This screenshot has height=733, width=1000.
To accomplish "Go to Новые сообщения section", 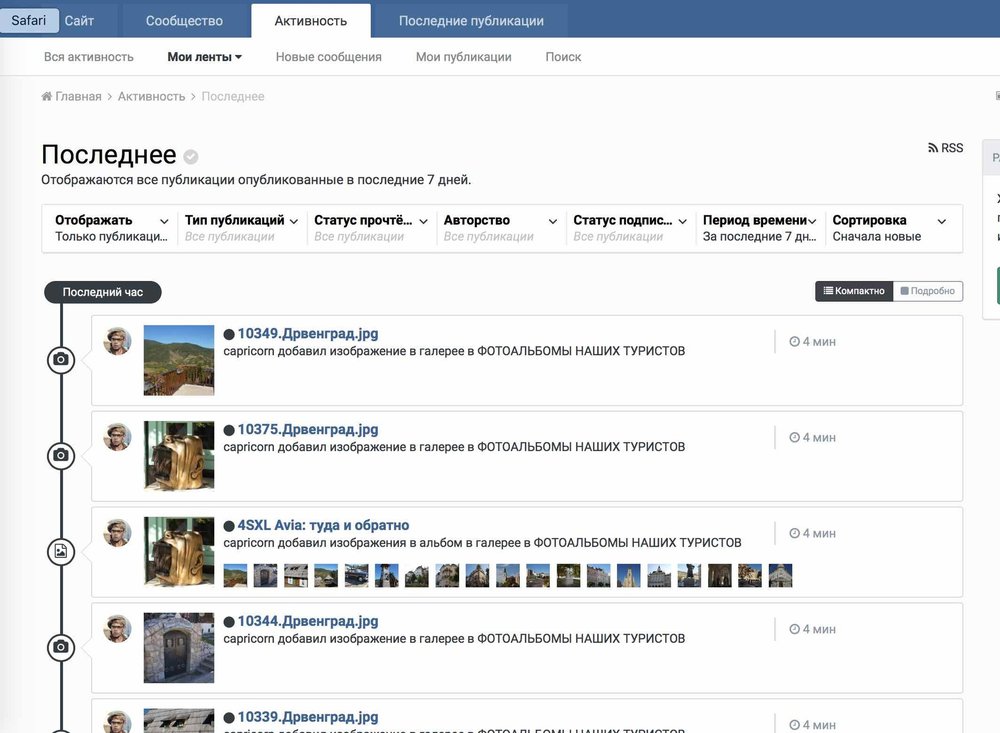I will pyautogui.click(x=328, y=57).
